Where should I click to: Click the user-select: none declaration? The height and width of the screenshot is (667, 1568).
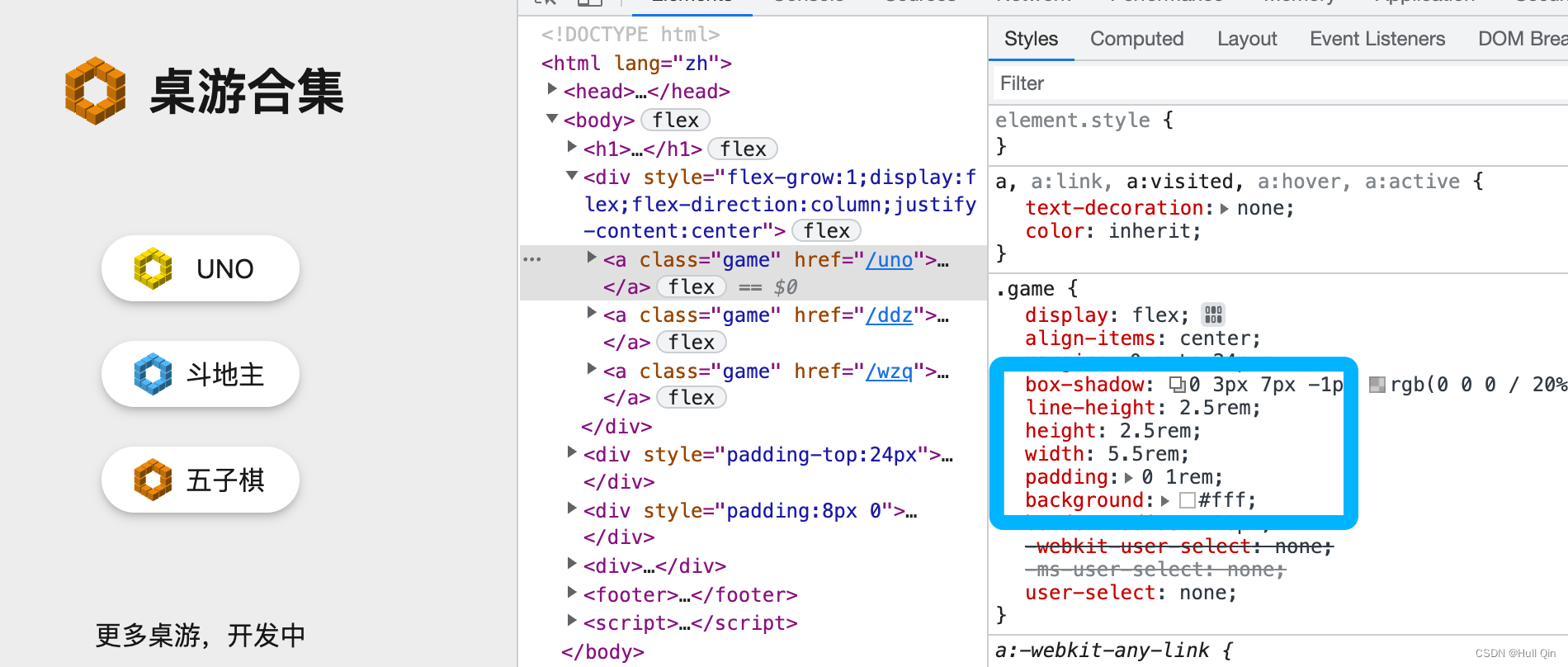(x=1131, y=593)
